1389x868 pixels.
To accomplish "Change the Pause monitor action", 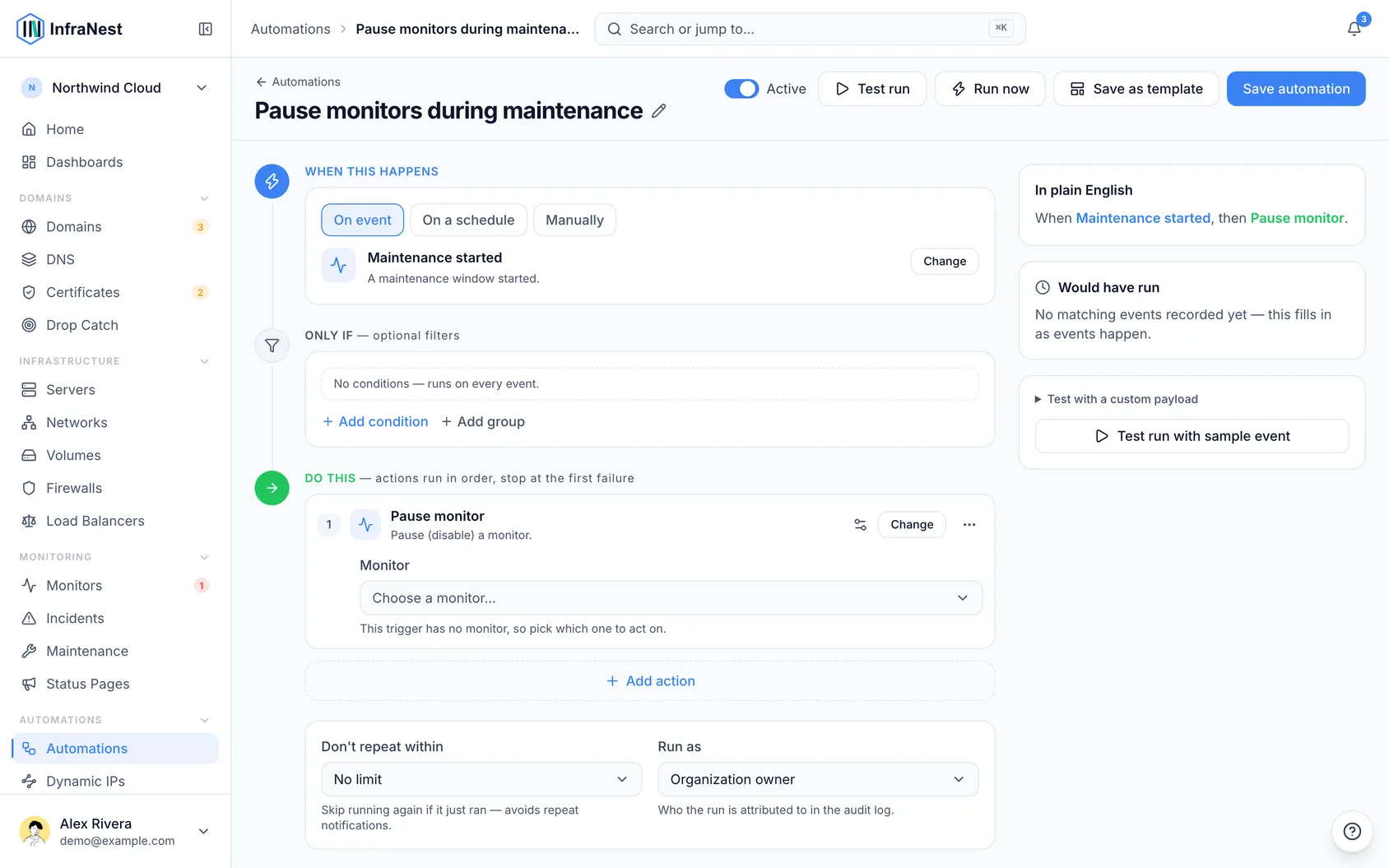I will 912,524.
